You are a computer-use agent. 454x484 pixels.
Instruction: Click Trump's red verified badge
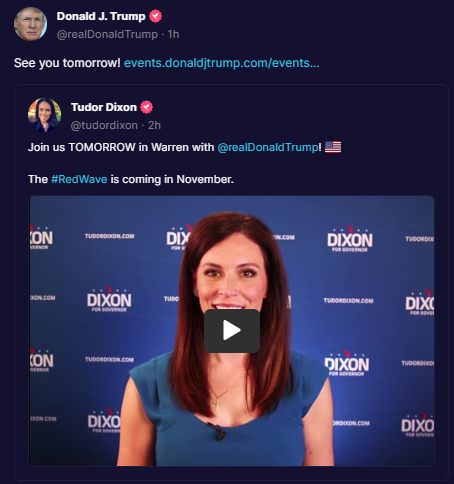point(155,16)
